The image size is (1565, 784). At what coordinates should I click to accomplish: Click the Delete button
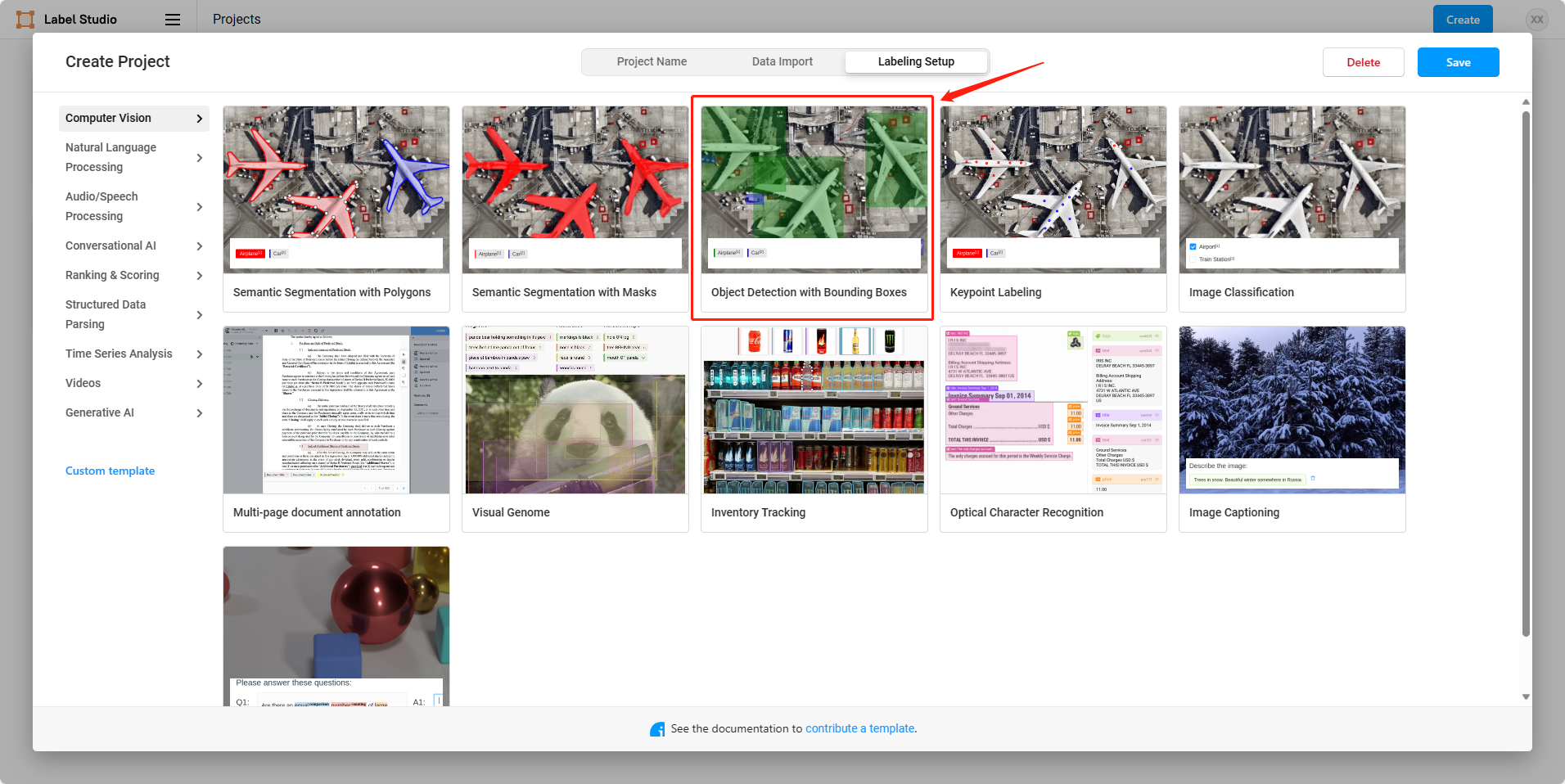1363,62
